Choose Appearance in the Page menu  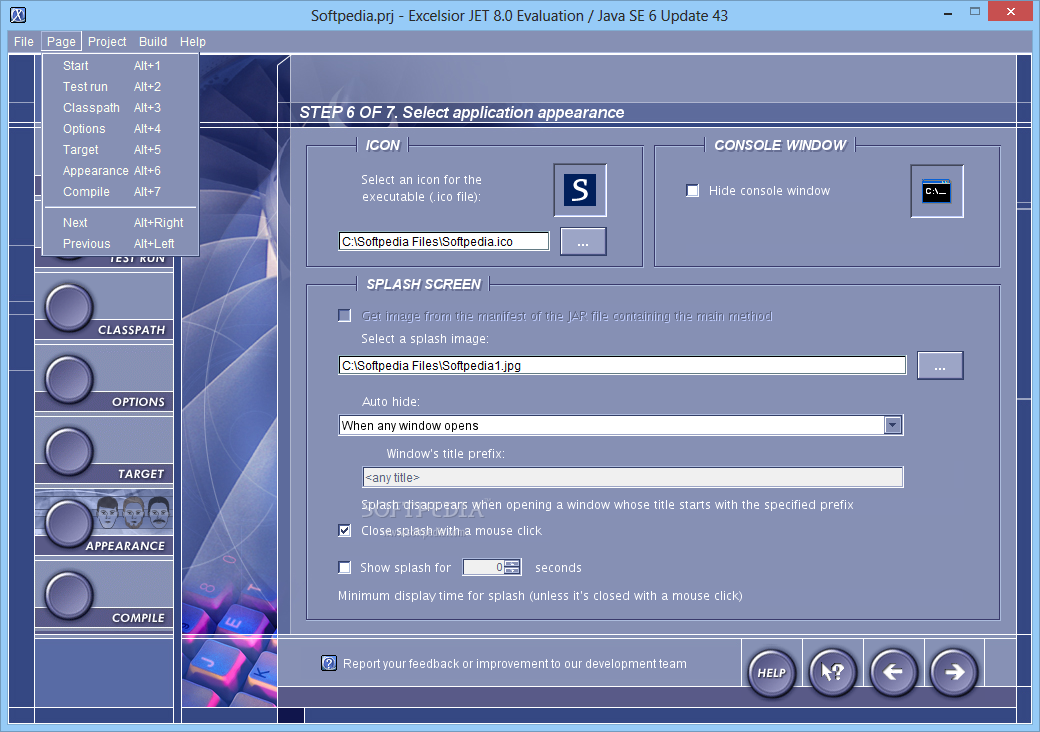click(x=120, y=170)
